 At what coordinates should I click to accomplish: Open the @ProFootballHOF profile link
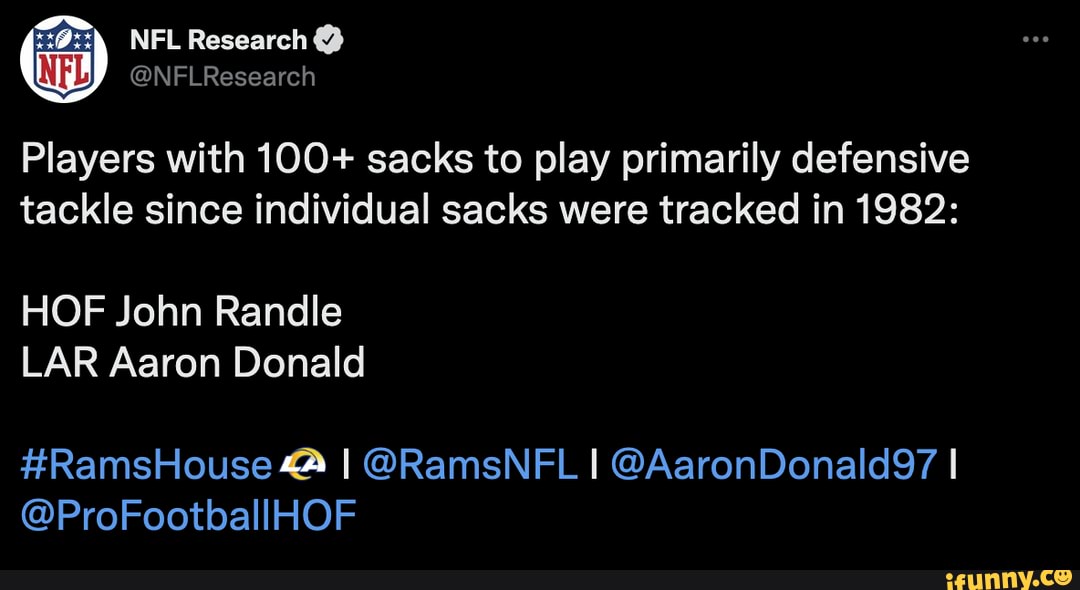point(187,516)
